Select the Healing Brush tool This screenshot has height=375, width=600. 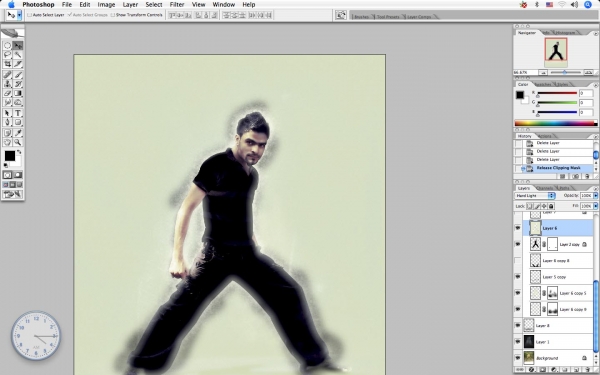[7, 75]
